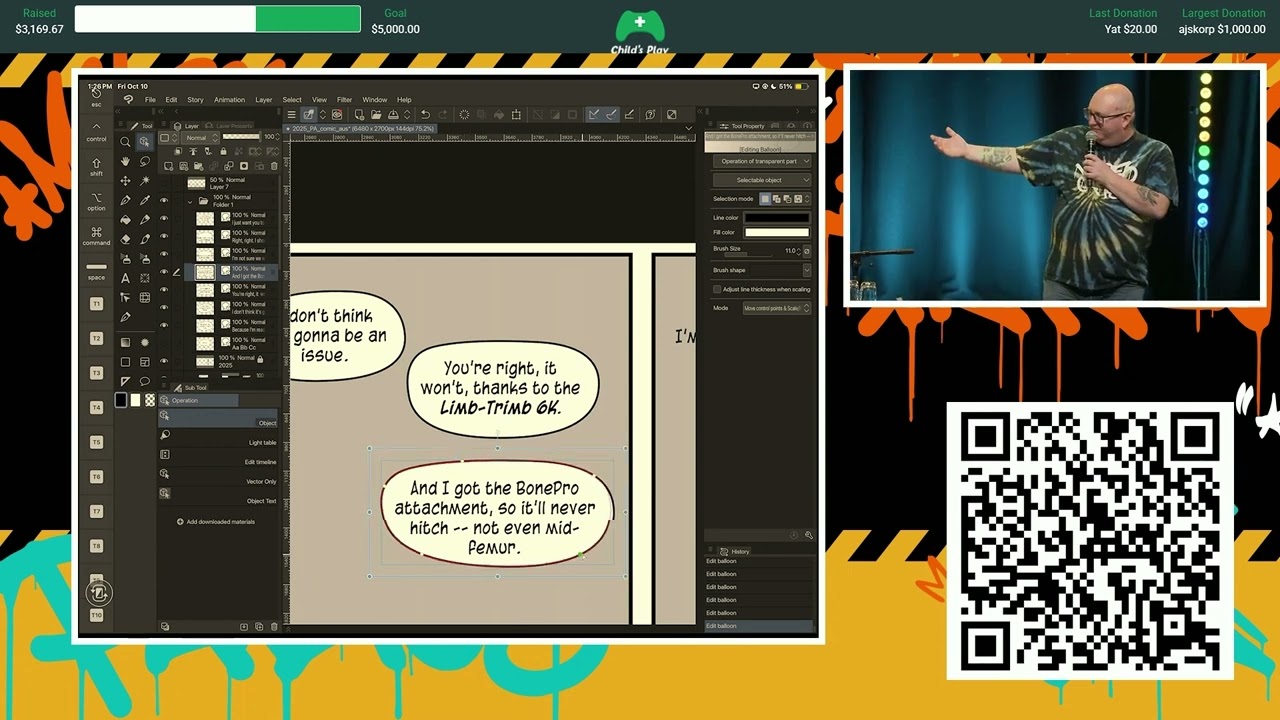Open the hamburger menu in command bar
This screenshot has height=720, width=1280.
(x=291, y=115)
